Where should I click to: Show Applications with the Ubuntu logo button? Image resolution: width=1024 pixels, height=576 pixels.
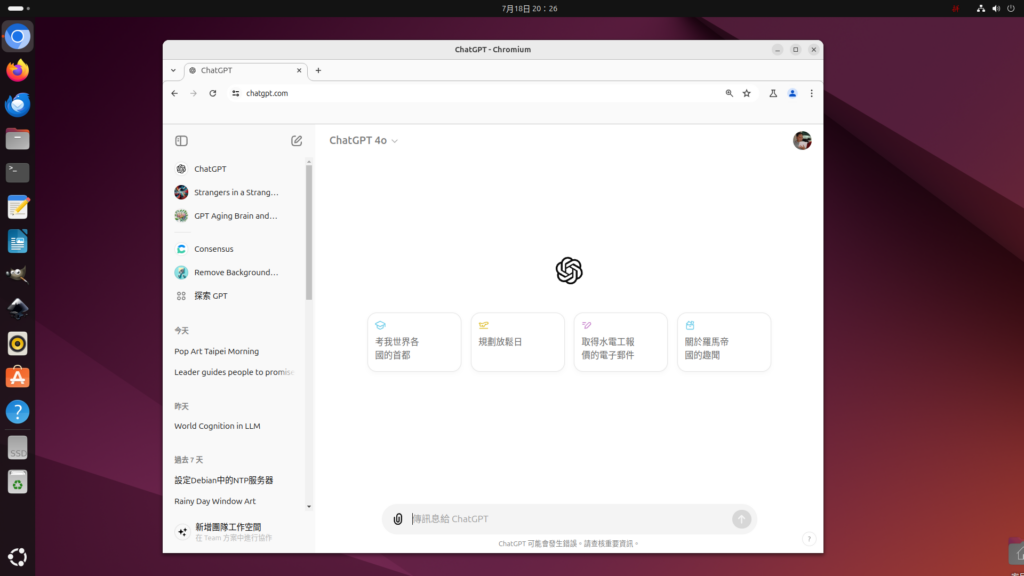point(18,557)
